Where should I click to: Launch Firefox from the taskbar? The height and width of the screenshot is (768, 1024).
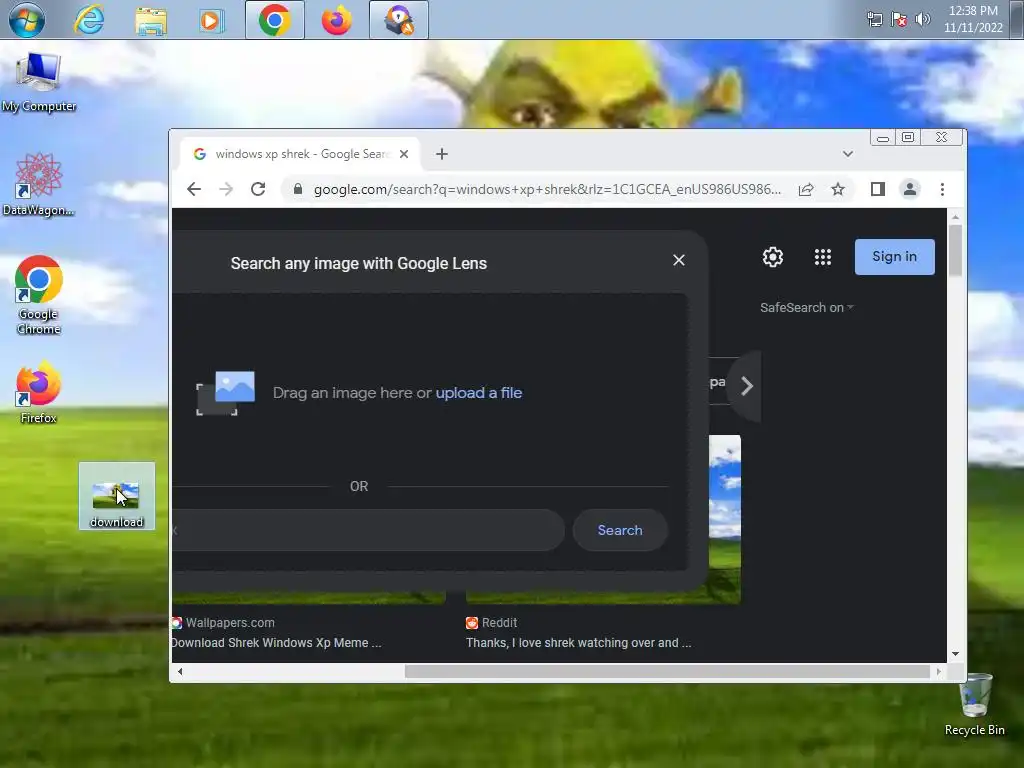coord(336,20)
